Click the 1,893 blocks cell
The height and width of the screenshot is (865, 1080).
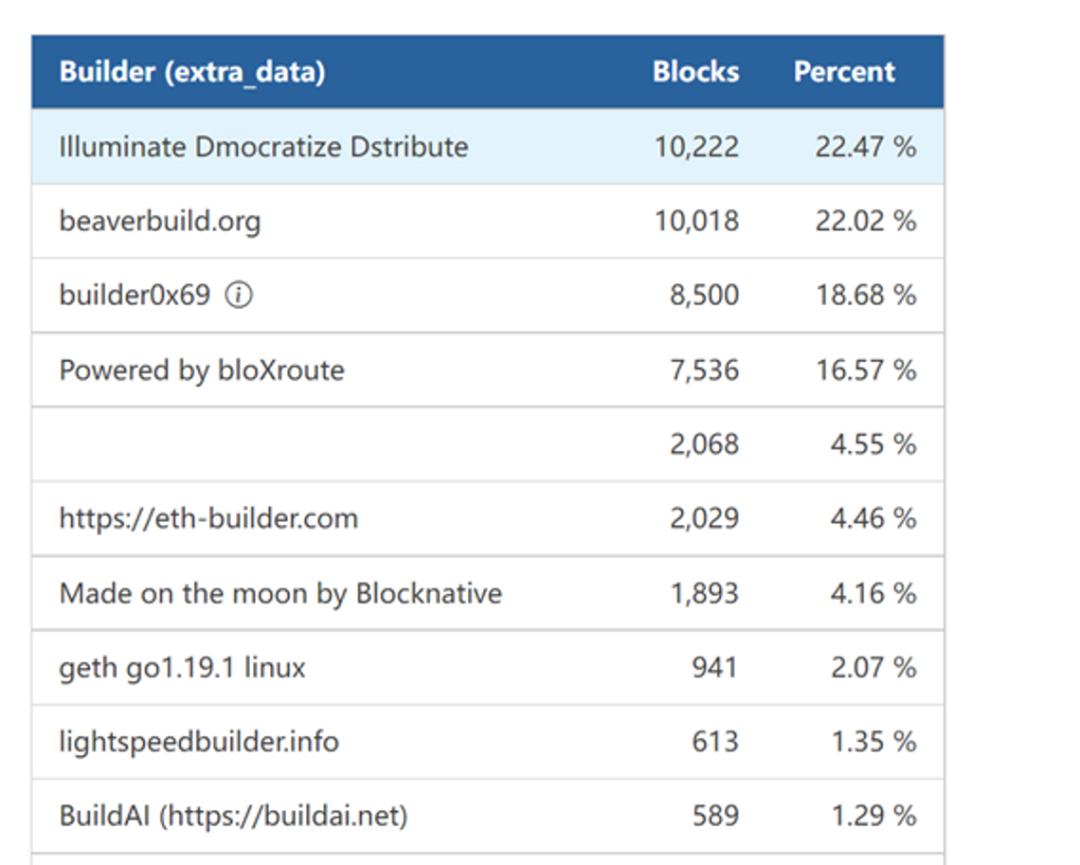(x=704, y=593)
